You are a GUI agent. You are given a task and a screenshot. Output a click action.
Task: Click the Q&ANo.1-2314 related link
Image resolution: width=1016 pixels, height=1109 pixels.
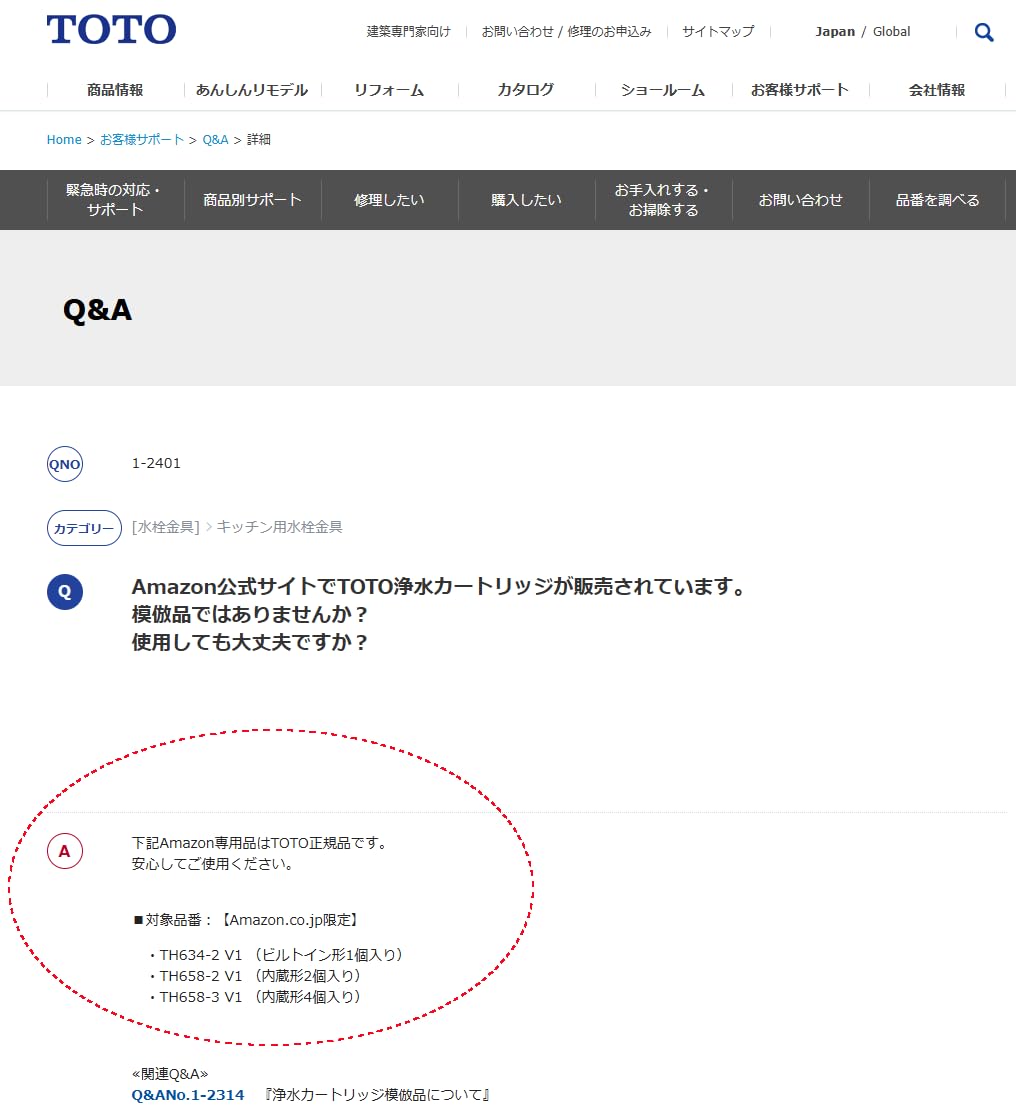coord(187,1094)
